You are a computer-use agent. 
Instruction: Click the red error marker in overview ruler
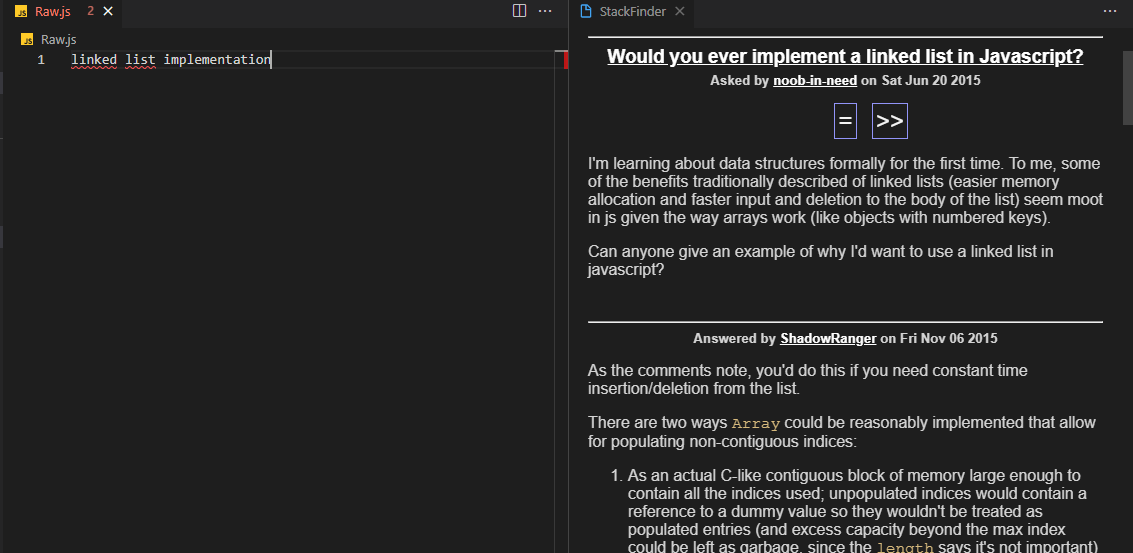pos(566,61)
